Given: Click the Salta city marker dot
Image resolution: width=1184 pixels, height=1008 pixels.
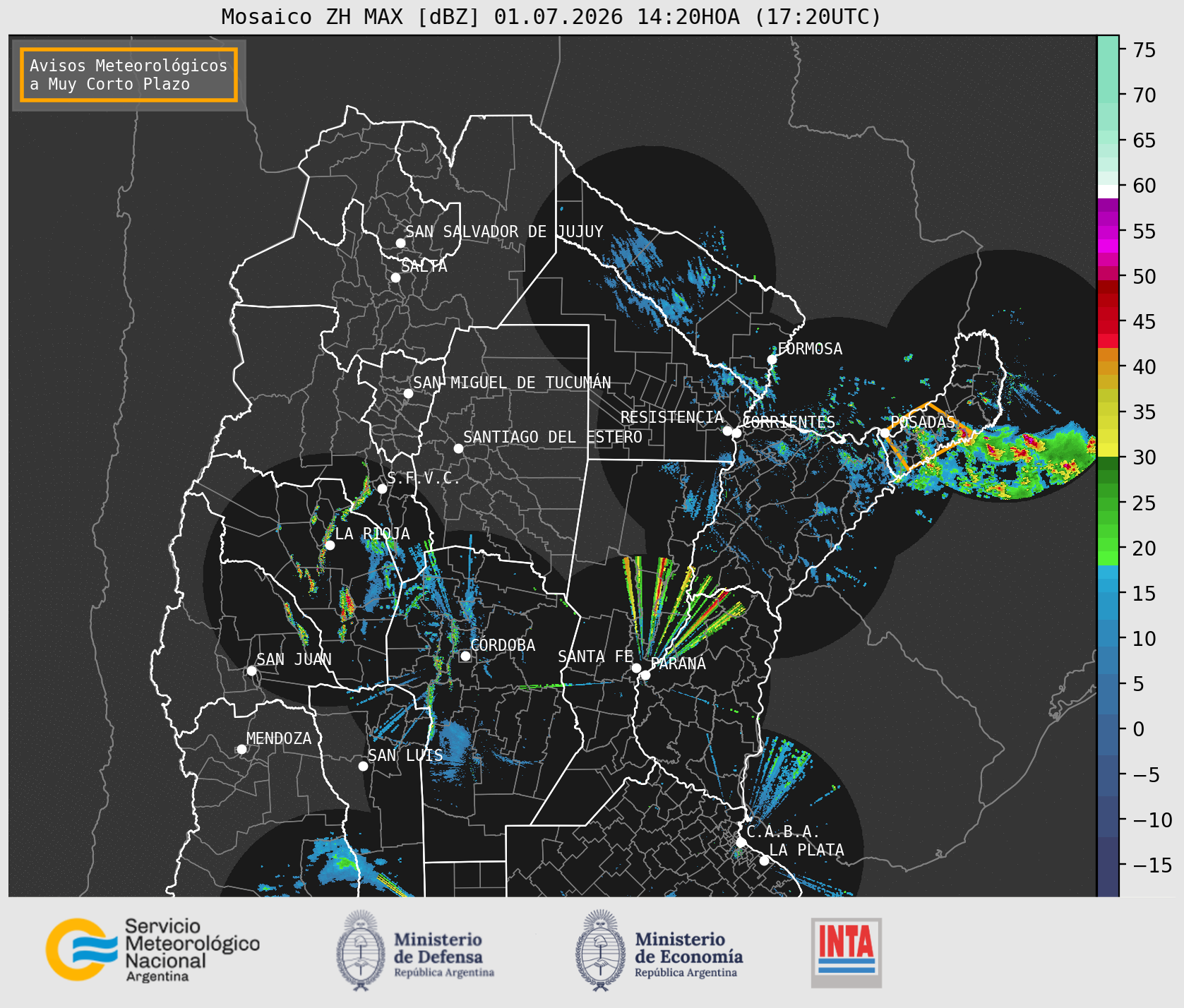Looking at the screenshot, I should [396, 277].
